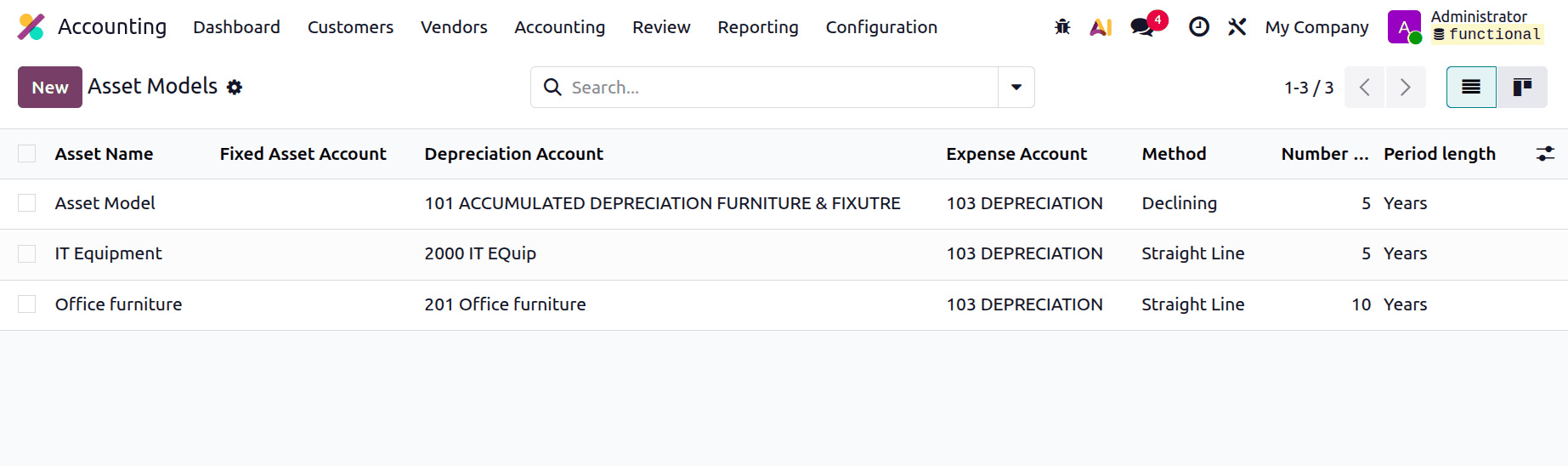Select the IT Equipment row checkbox

(27, 253)
